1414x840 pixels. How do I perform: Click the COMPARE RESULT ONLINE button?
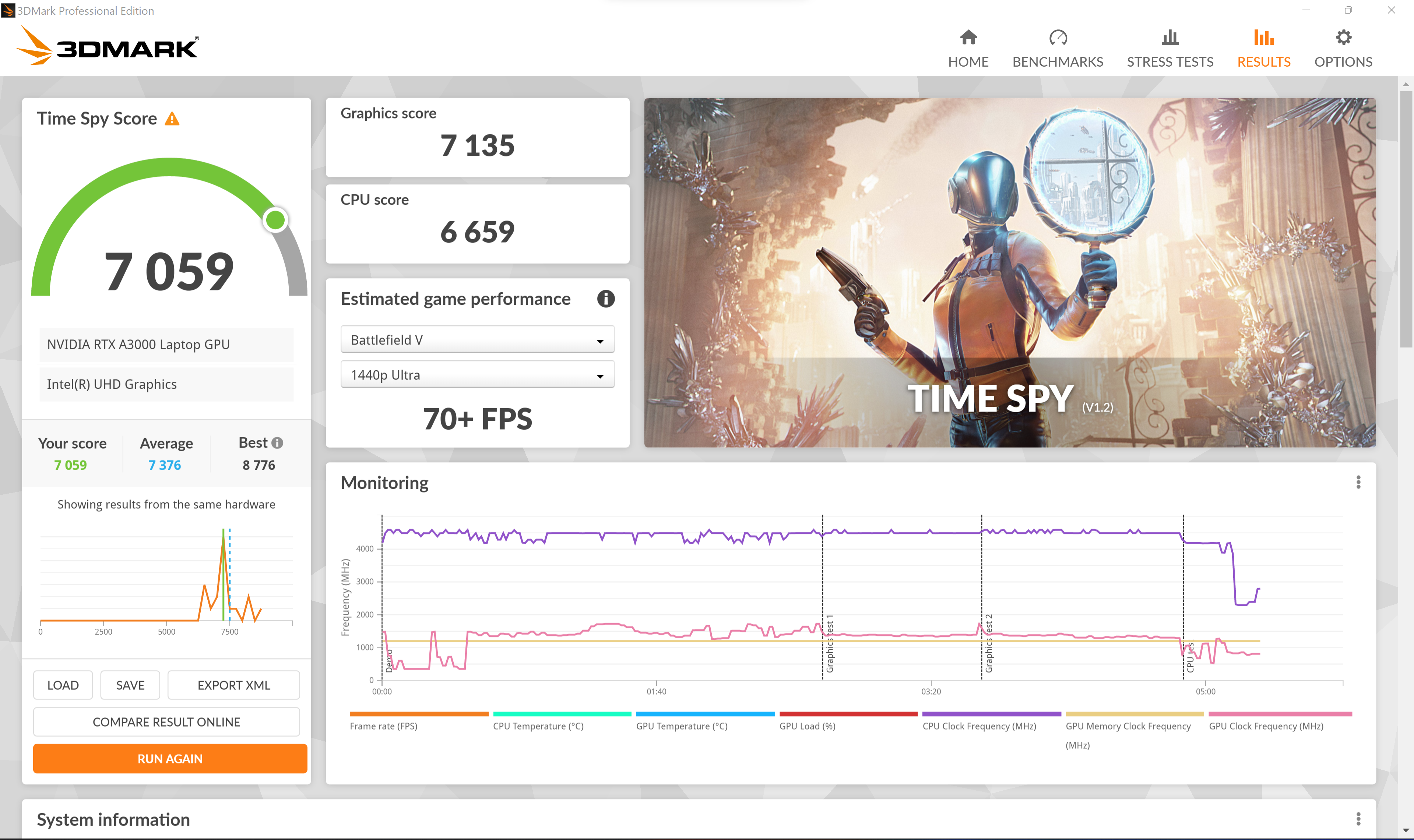pyautogui.click(x=166, y=721)
